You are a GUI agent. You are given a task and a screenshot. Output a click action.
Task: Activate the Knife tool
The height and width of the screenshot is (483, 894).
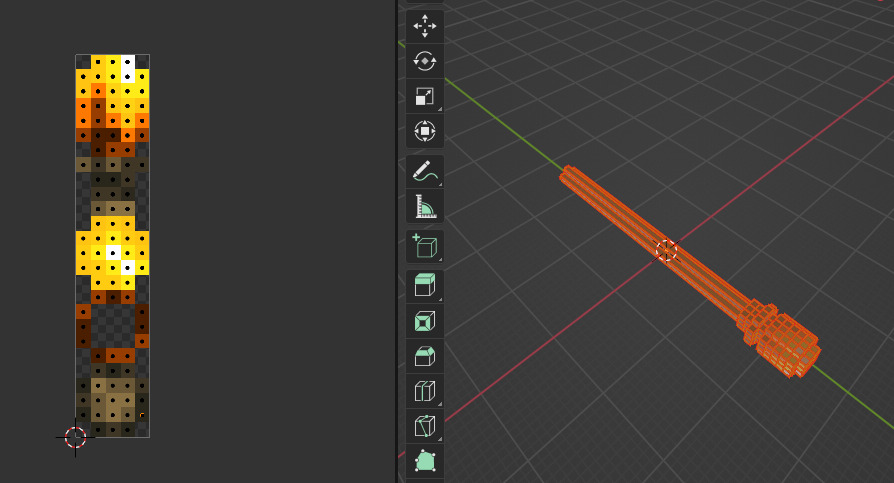click(425, 426)
